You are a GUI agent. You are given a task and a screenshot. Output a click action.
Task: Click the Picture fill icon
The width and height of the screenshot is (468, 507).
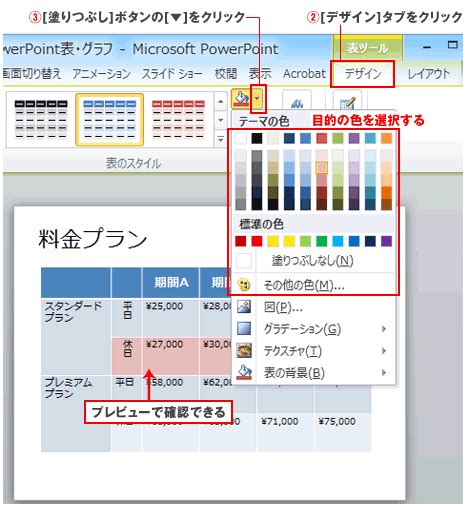(x=244, y=307)
